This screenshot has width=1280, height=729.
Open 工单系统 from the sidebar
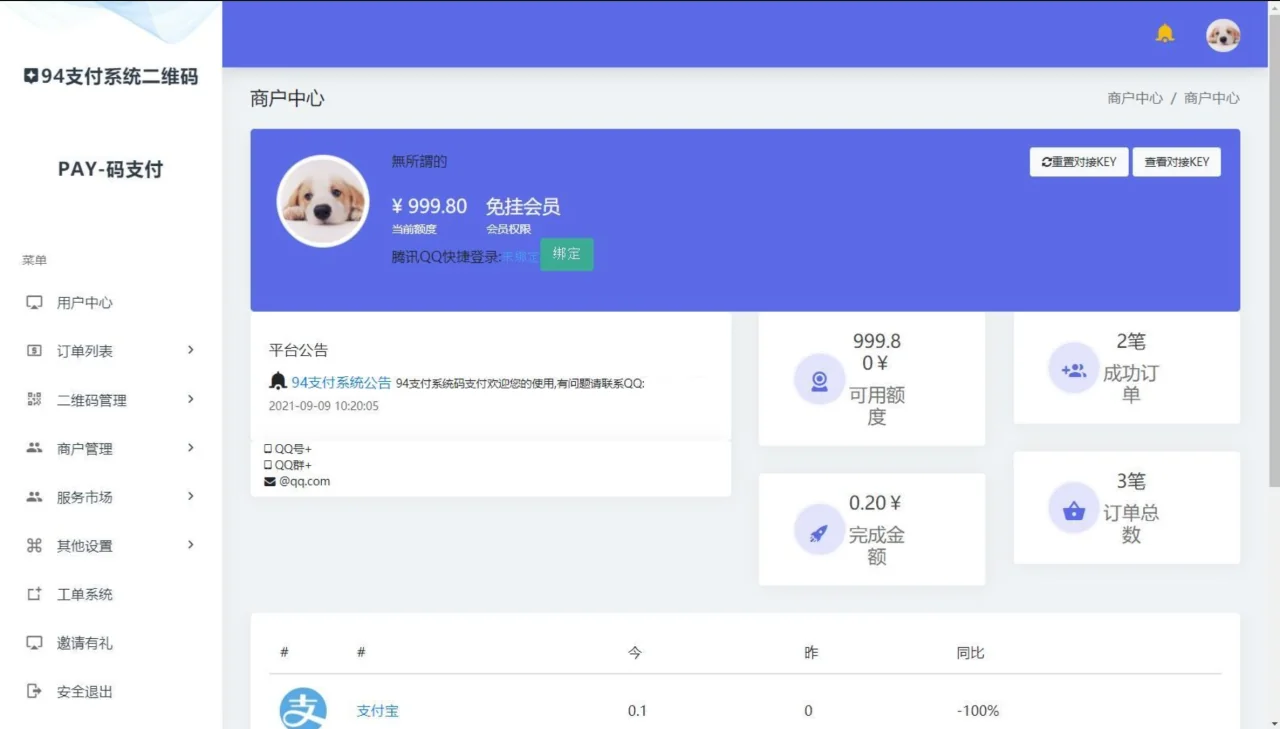pyautogui.click(x=85, y=595)
